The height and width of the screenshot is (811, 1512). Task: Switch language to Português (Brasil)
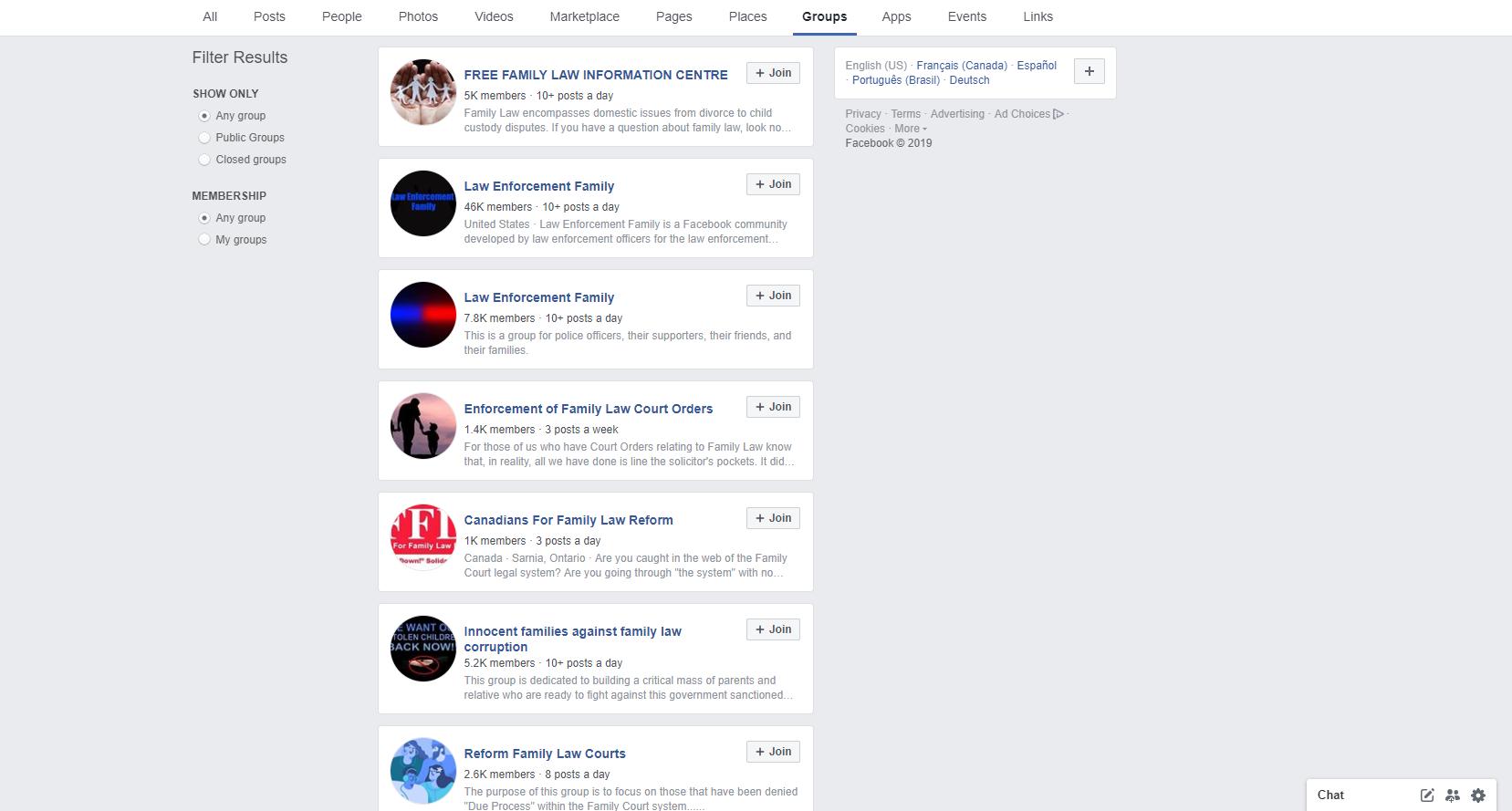(x=896, y=80)
